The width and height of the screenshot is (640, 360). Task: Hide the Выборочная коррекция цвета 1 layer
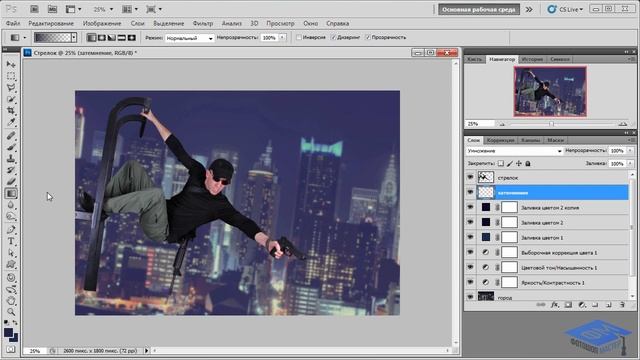(470, 252)
